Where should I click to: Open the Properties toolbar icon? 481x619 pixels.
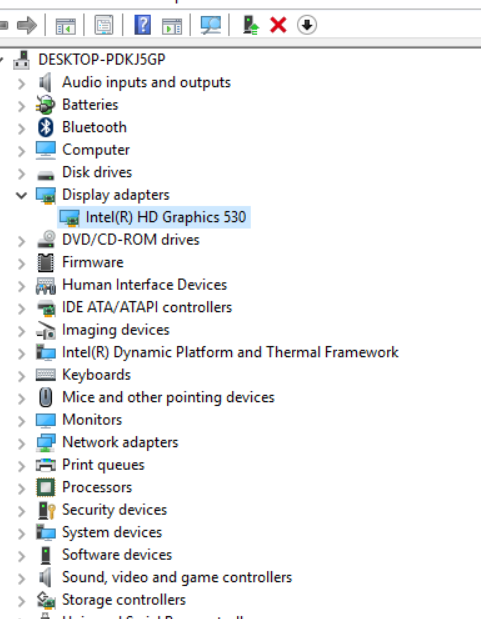point(104,25)
